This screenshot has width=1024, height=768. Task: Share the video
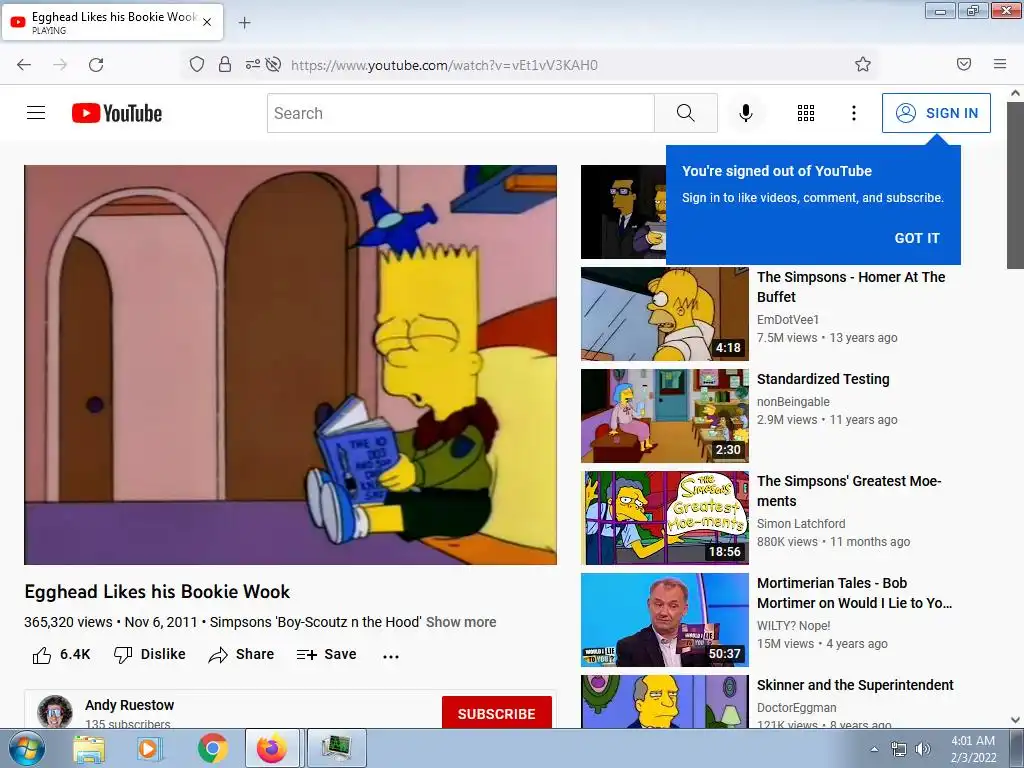(x=241, y=654)
